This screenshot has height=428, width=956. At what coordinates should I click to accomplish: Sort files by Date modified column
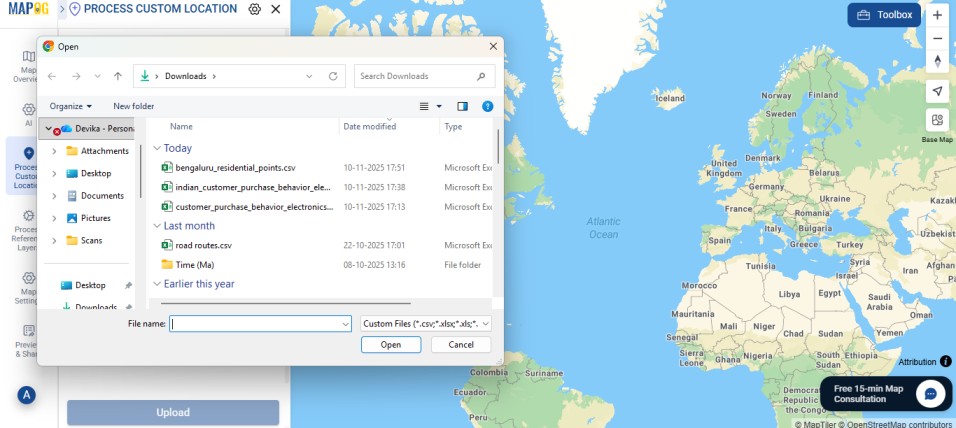point(370,127)
